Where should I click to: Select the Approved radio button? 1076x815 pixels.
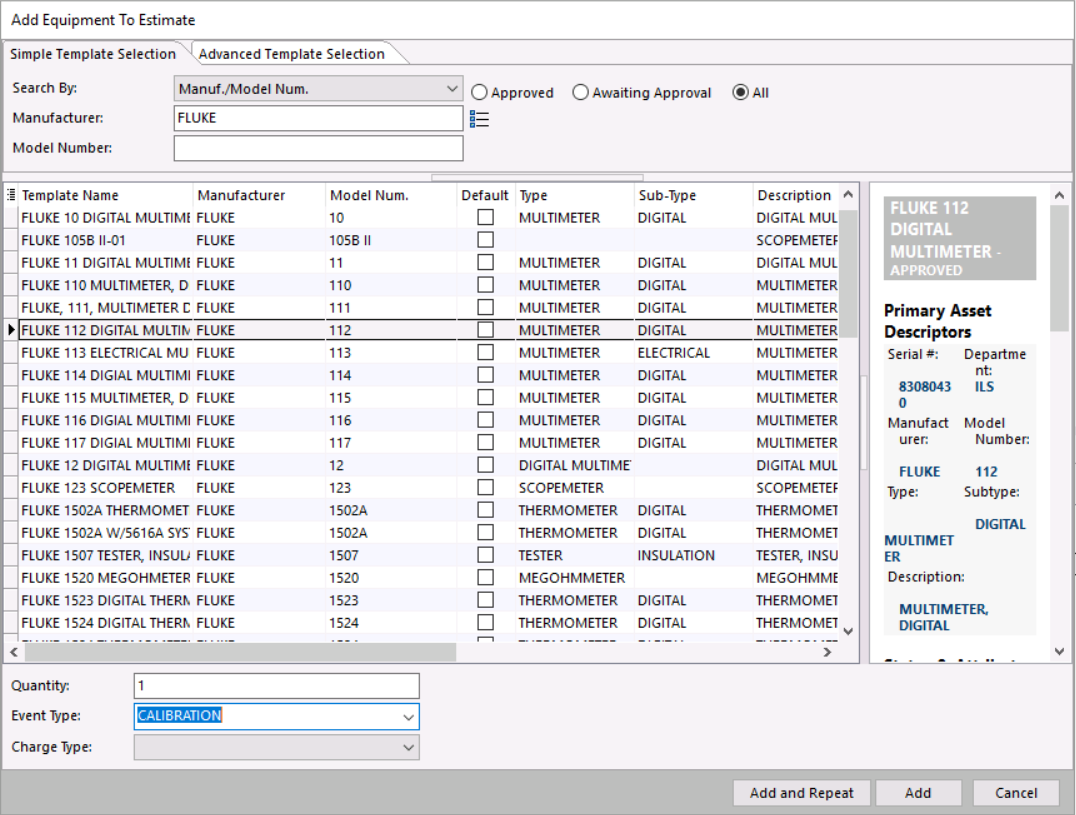coord(480,93)
